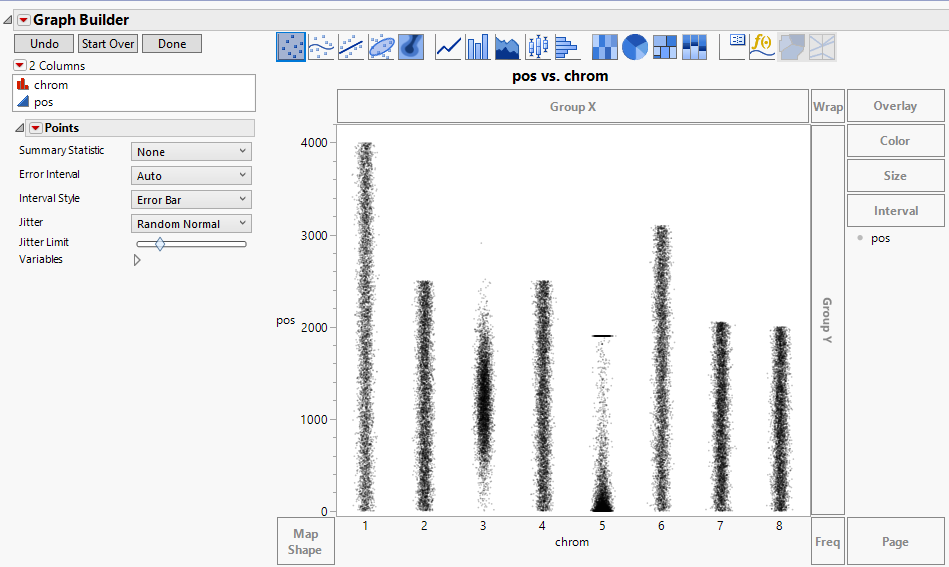The width and height of the screenshot is (949, 567).
Task: Select the Heatmap element icon
Action: coord(605,46)
